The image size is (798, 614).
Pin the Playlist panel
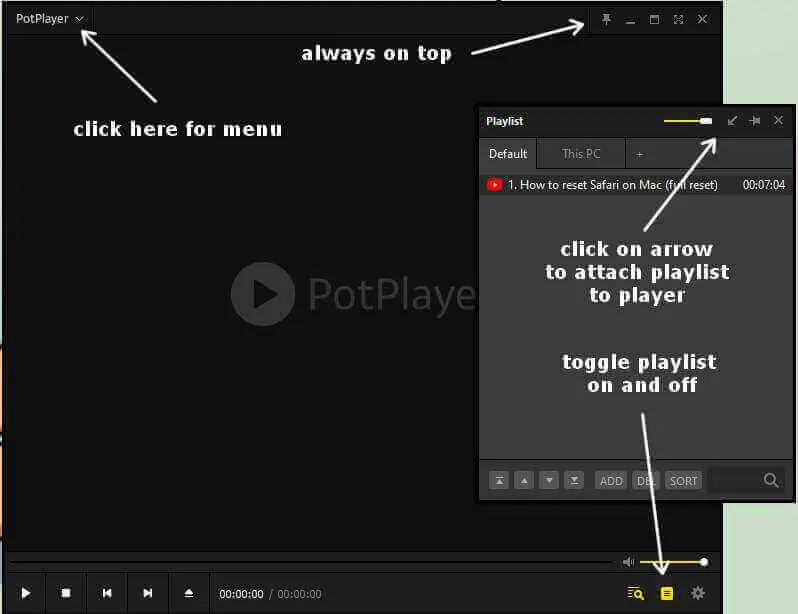(755, 121)
